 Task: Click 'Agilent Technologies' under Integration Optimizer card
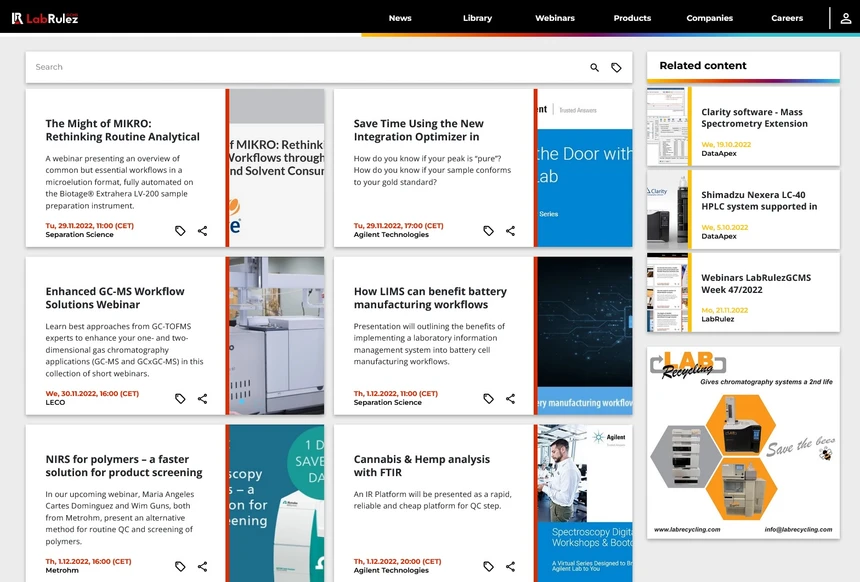391,235
